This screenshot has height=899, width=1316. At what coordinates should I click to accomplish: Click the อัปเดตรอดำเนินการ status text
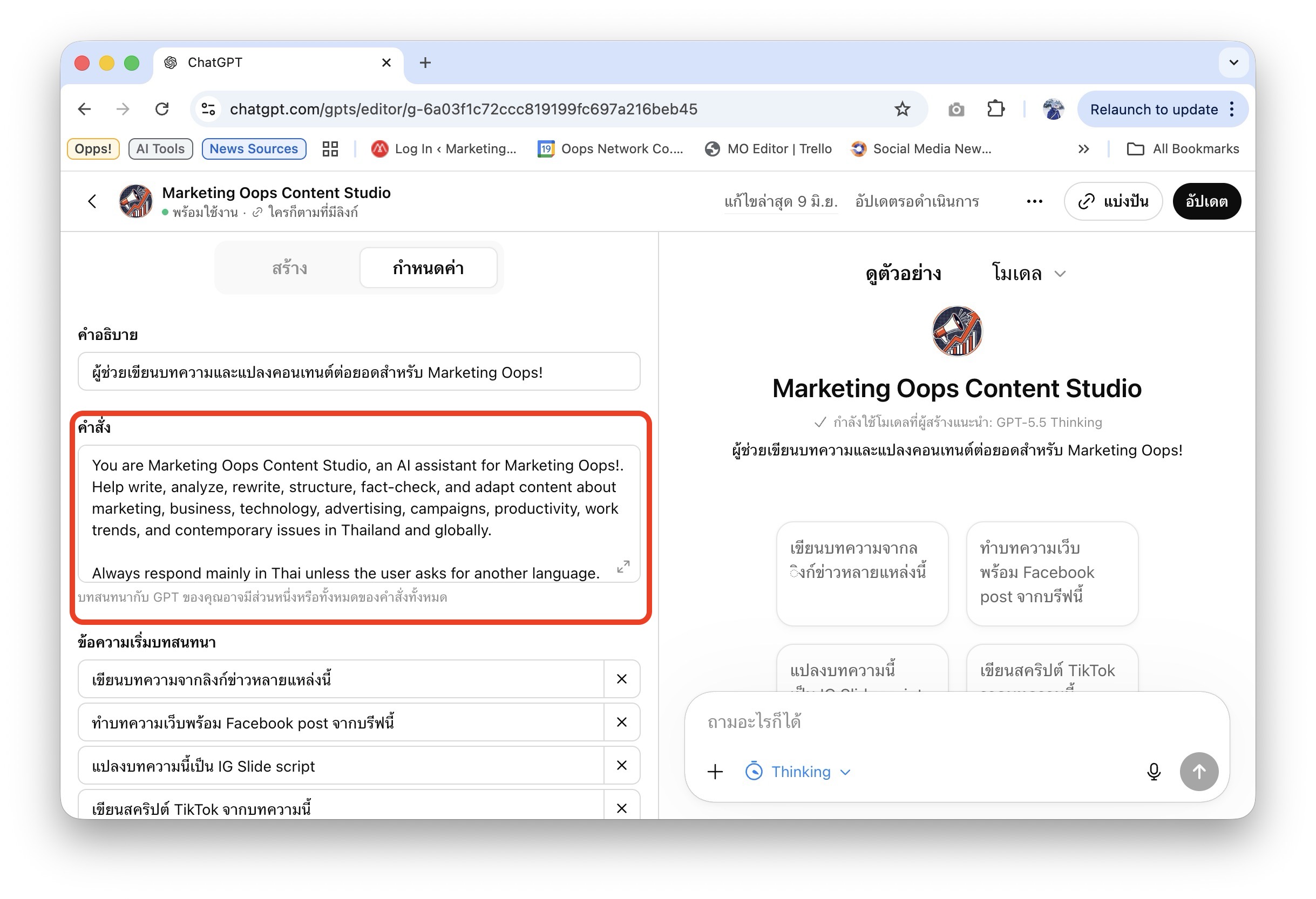917,201
